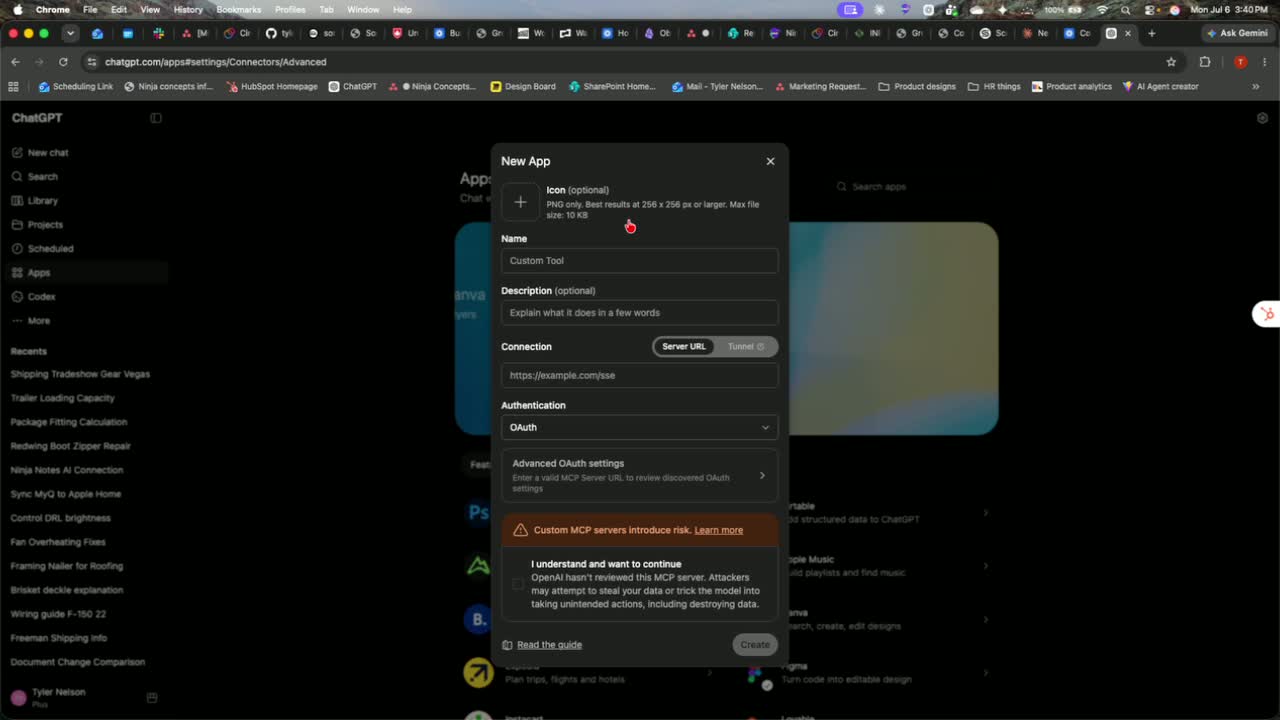Open the Chrome profile avatar
The width and height of the screenshot is (1280, 720).
pyautogui.click(x=1240, y=62)
